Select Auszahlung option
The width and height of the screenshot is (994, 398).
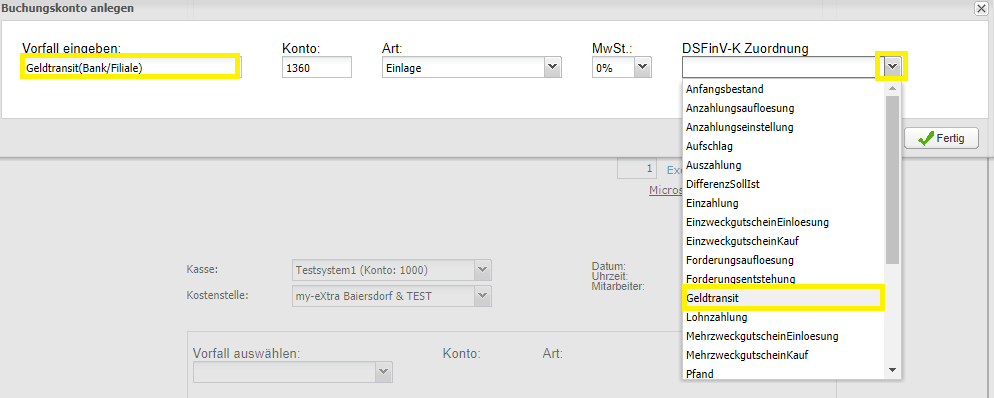pyautogui.click(x=784, y=165)
